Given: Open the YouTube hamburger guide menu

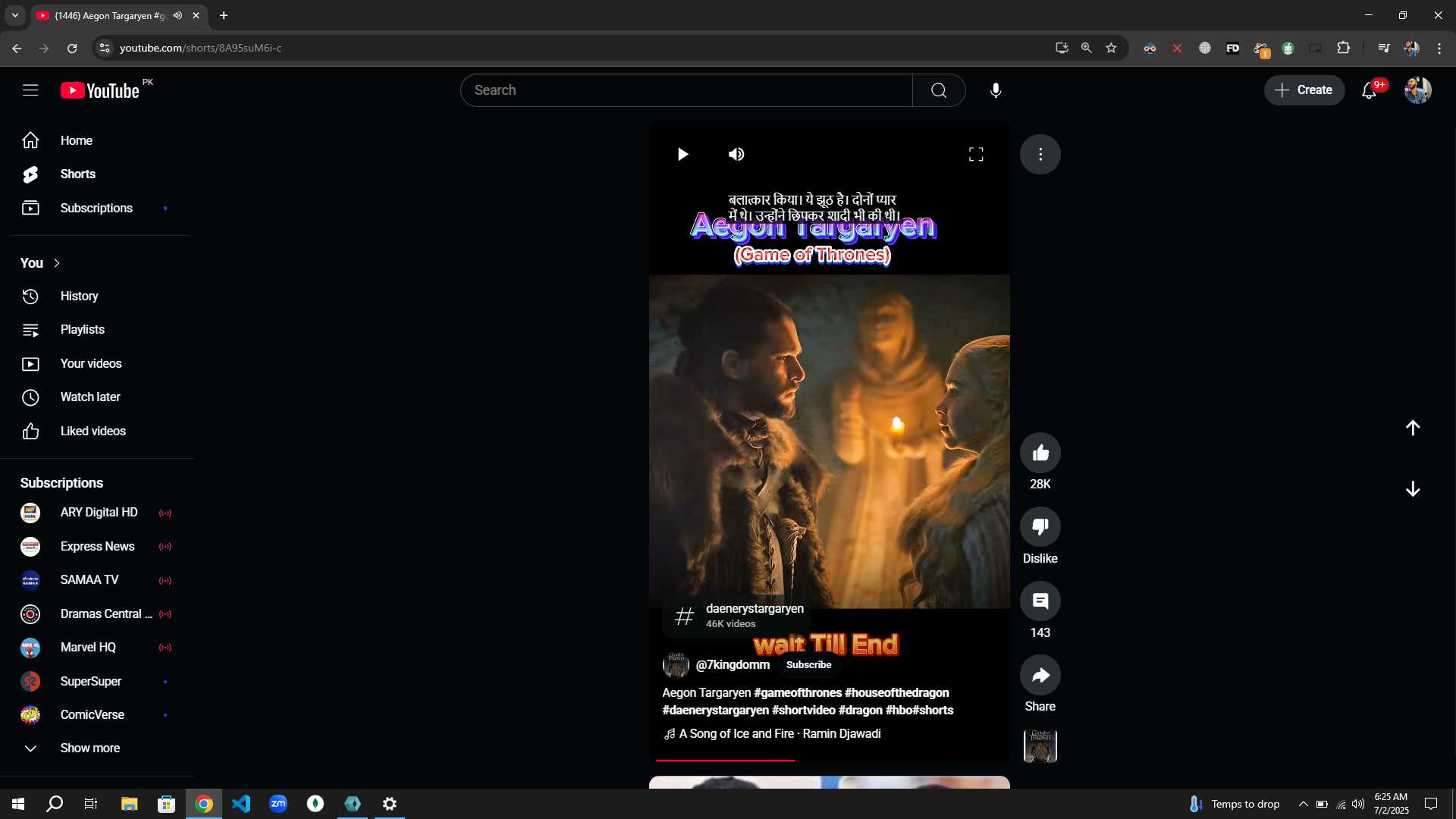Looking at the screenshot, I should 30,90.
